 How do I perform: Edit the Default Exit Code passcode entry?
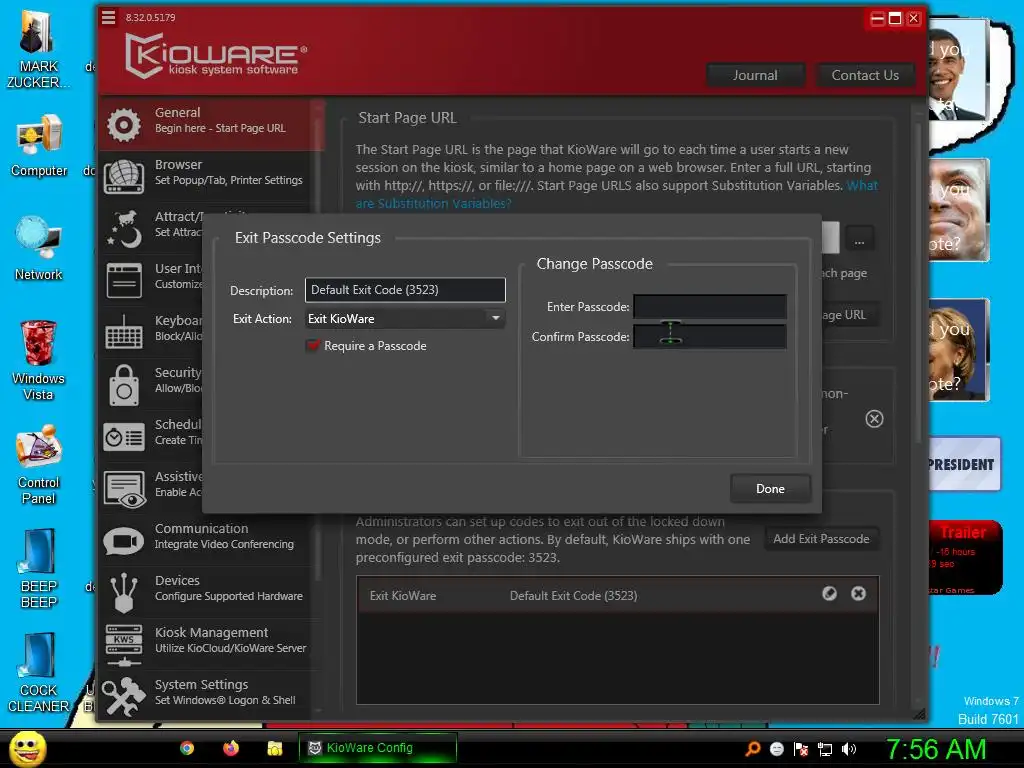pyautogui.click(x=829, y=593)
